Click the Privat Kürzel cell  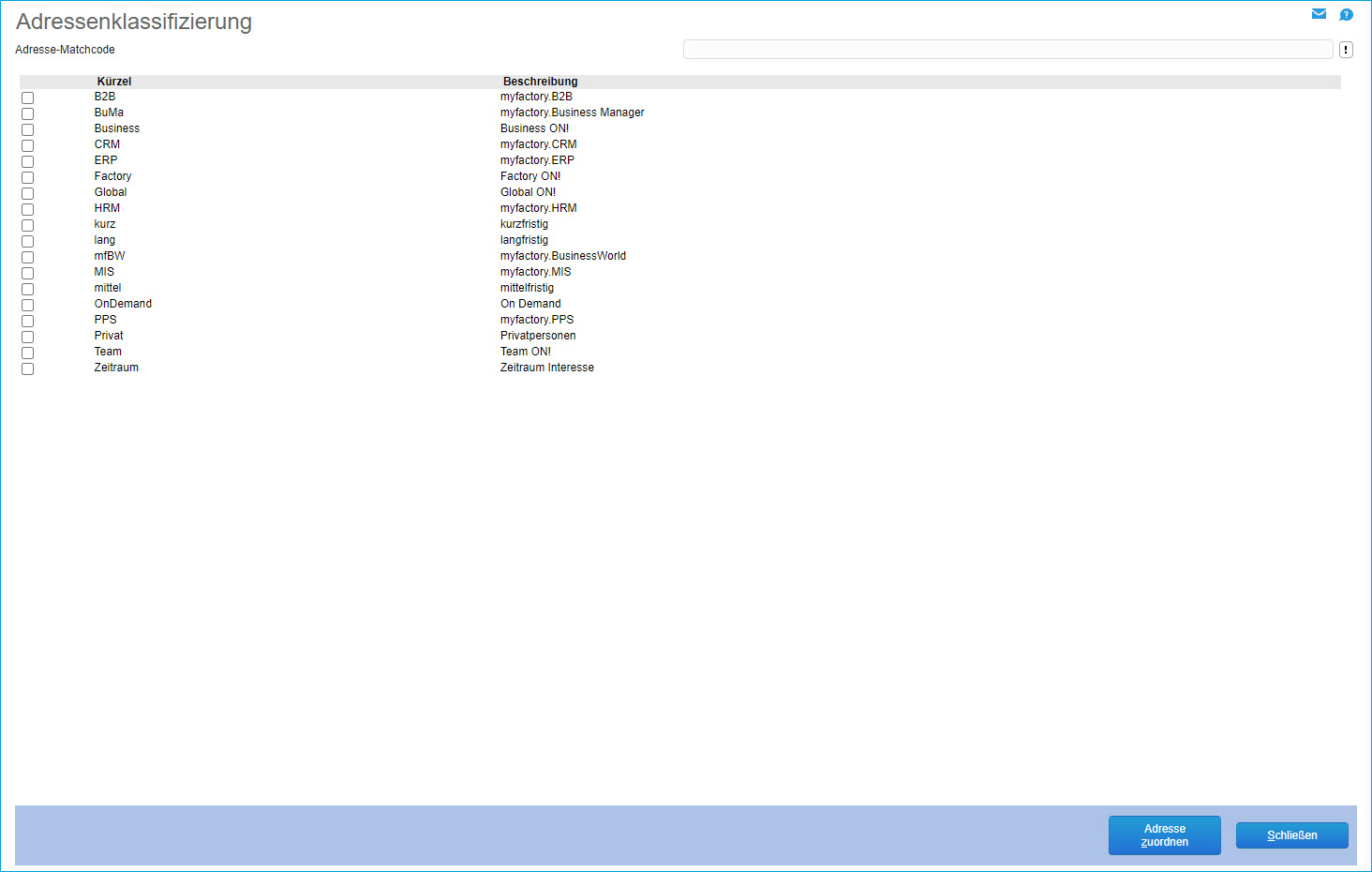(x=109, y=336)
